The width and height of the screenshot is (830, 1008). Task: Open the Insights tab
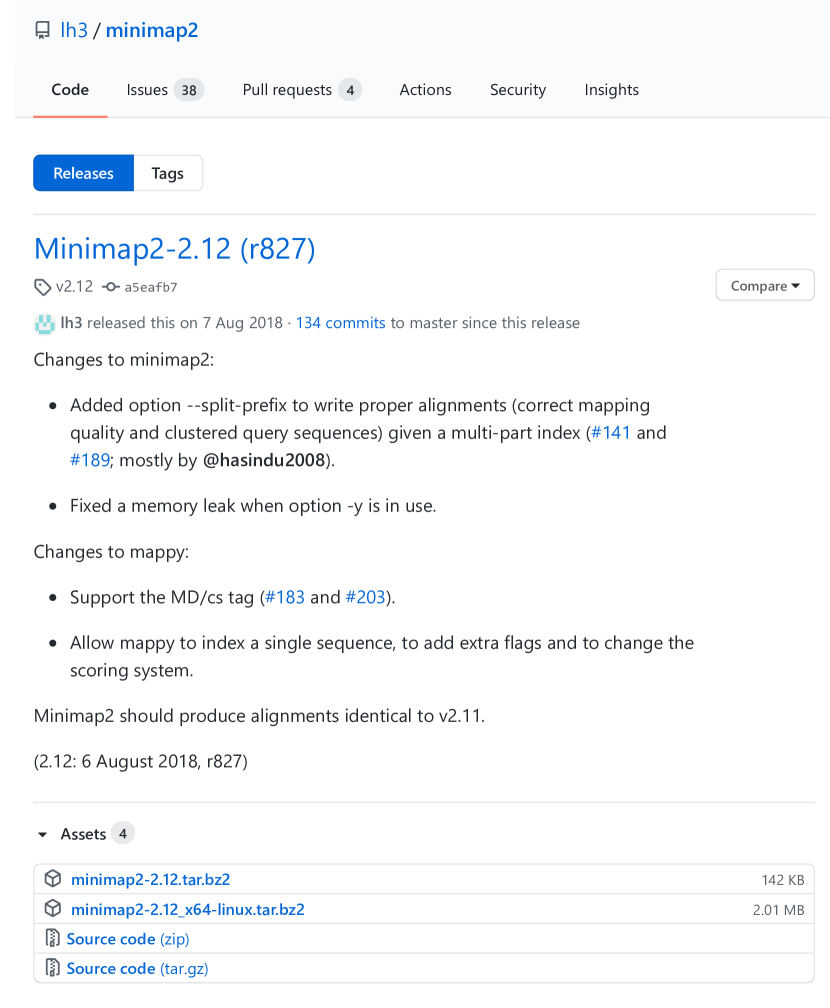611,90
